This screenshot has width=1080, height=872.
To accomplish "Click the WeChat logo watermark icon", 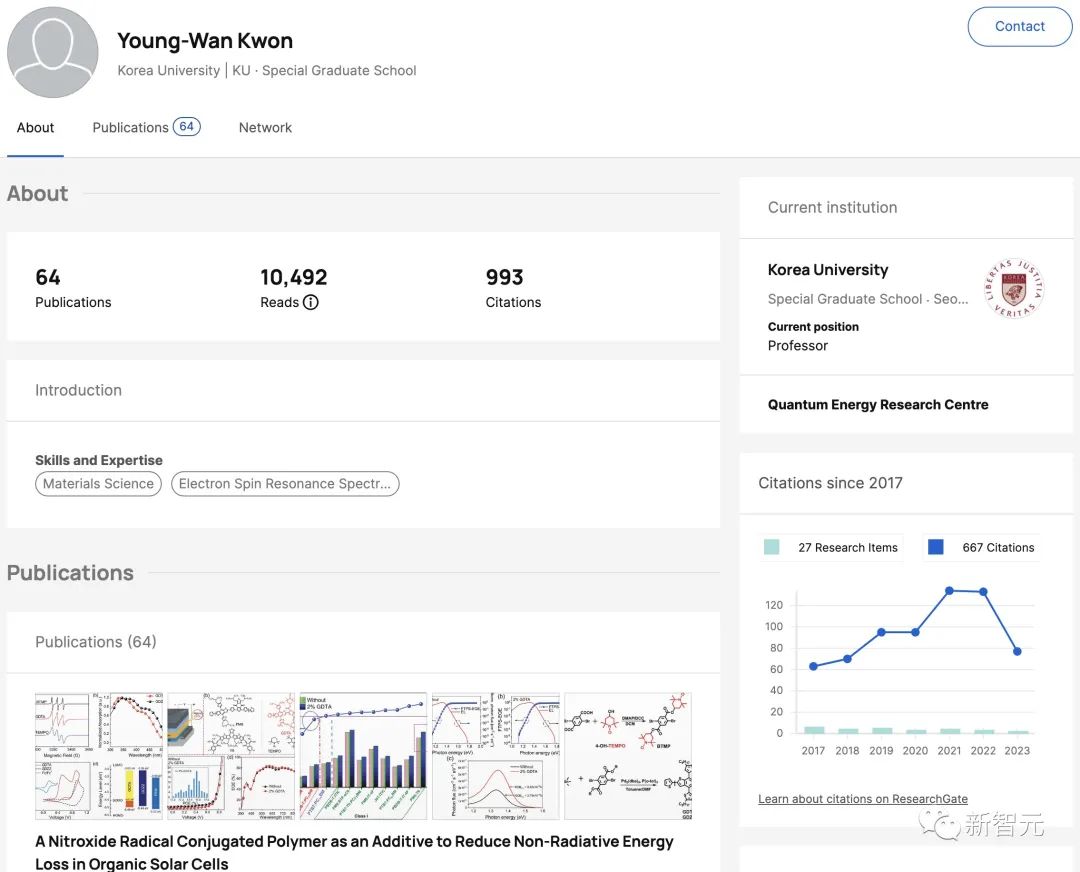I will tap(939, 824).
